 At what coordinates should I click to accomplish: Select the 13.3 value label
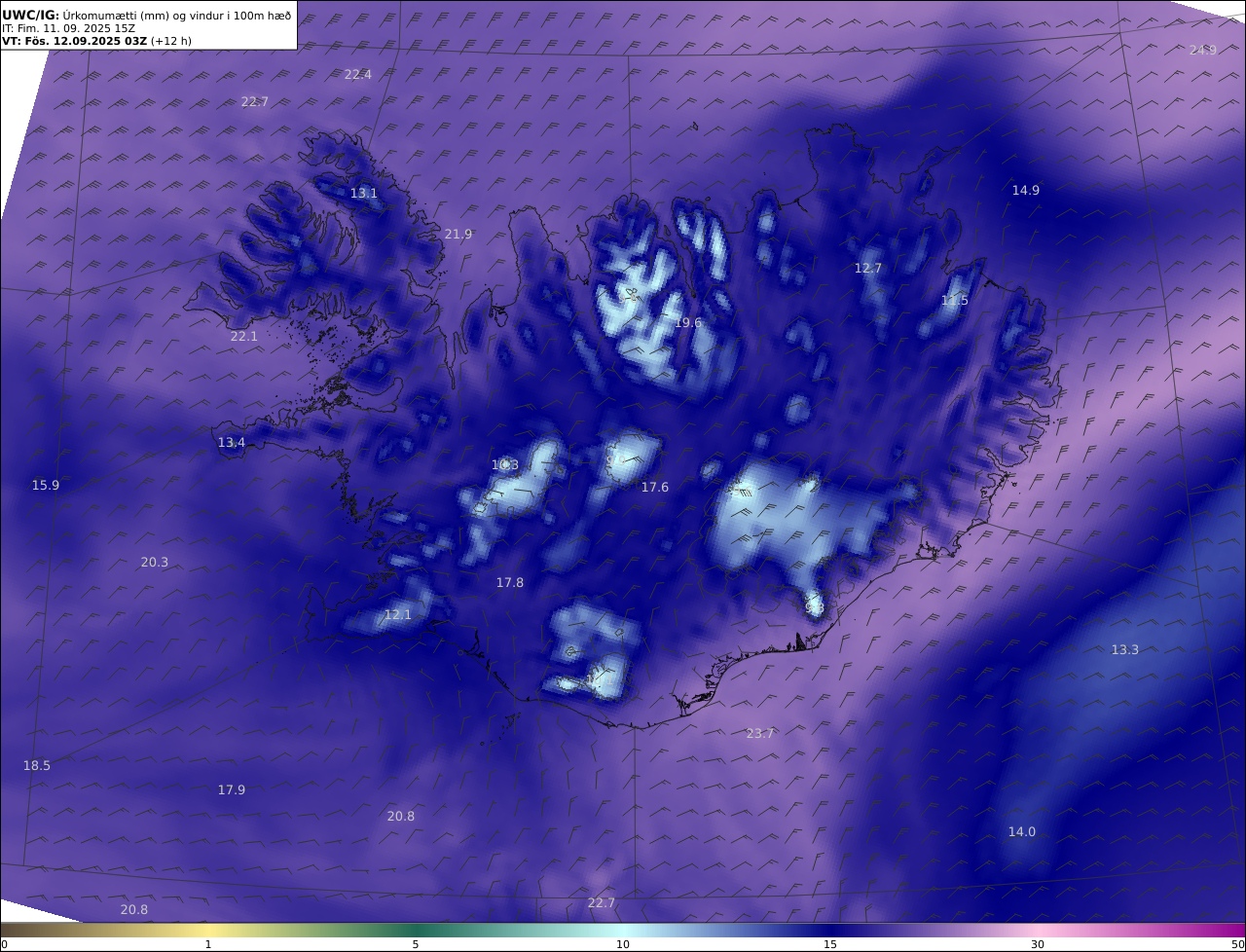pos(1125,649)
